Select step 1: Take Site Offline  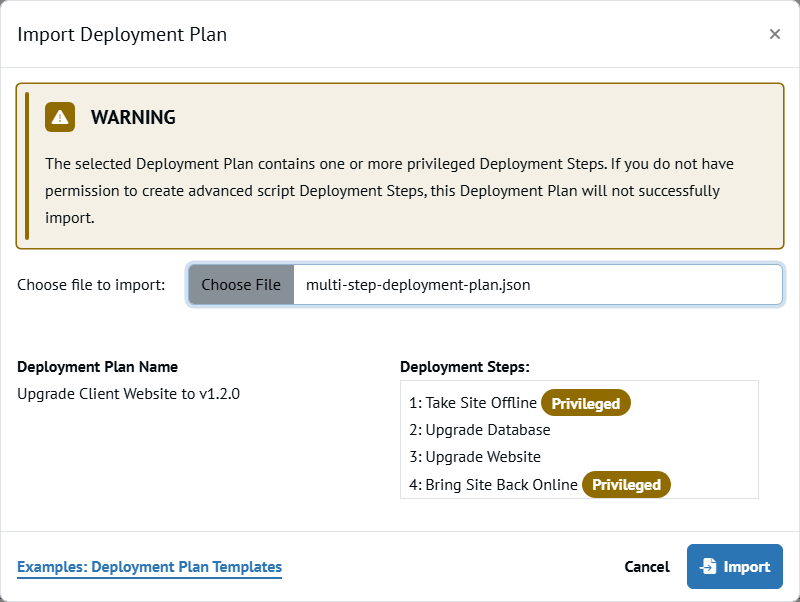coord(473,403)
